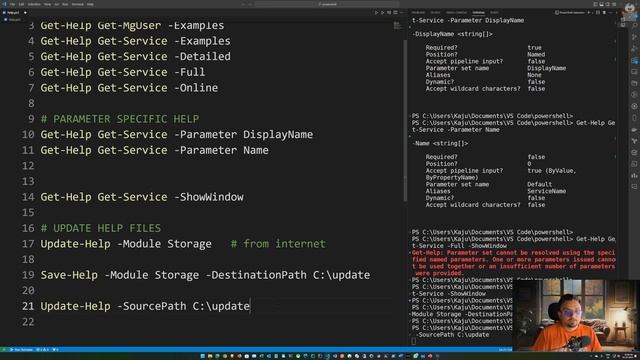
Task: Click red 'Get-Help: Parameter set' error text
Action: coord(513,263)
